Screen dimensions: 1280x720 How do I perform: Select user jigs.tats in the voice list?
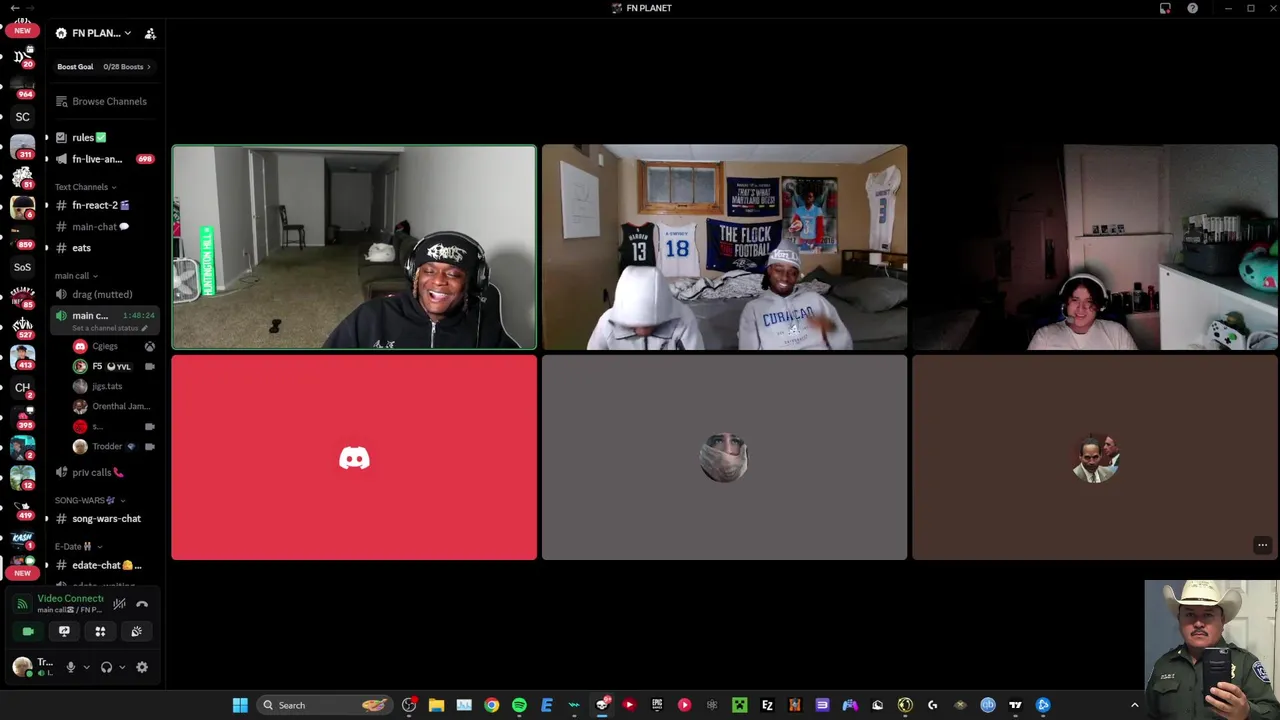[x=113, y=386]
